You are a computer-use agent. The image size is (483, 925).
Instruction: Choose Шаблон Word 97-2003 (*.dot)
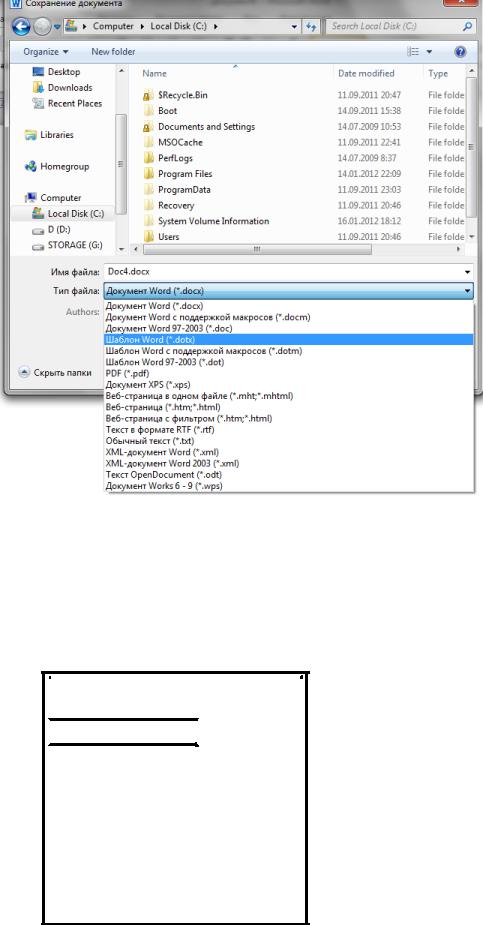click(289, 362)
